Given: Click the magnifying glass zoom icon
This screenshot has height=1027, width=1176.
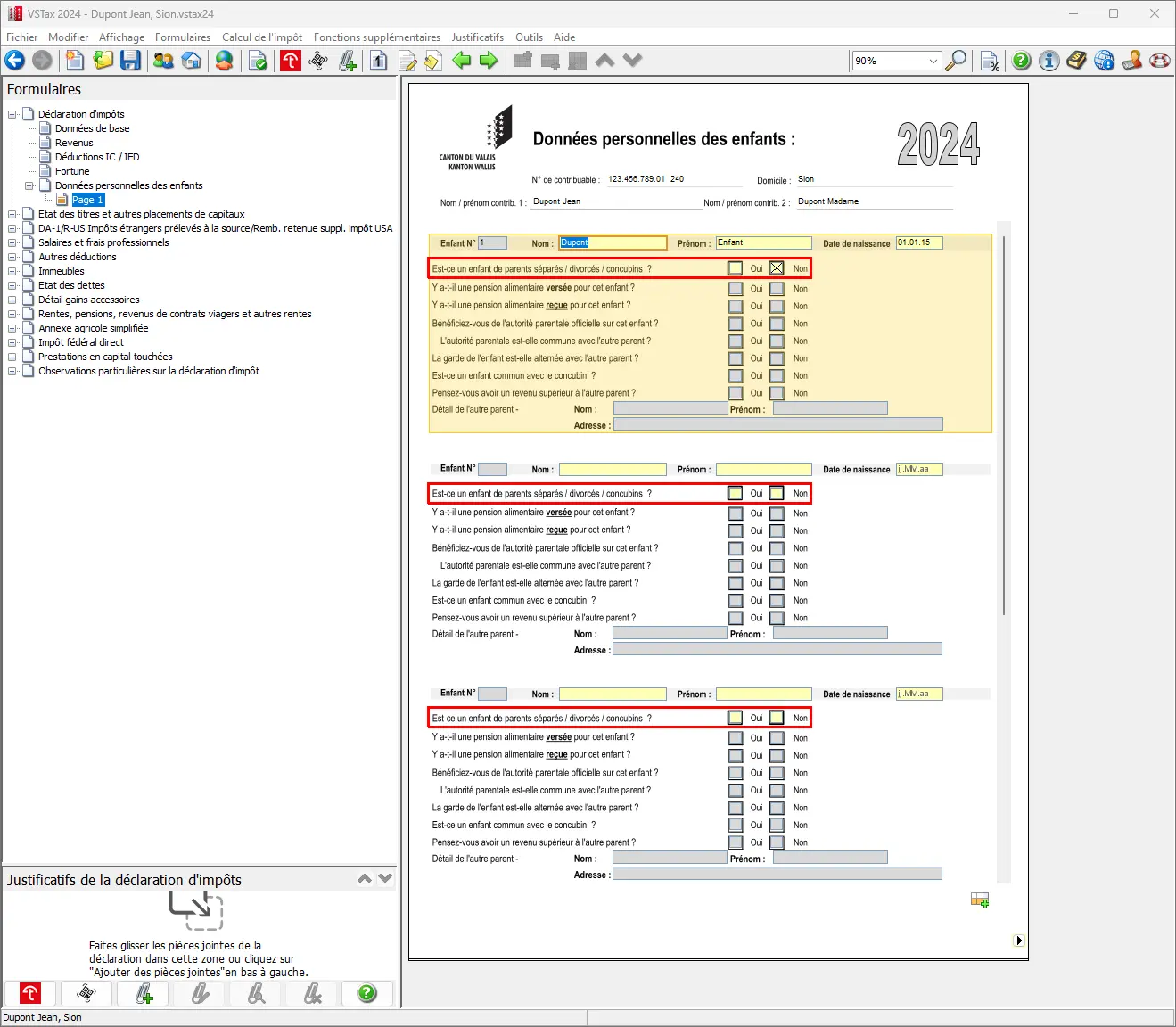Looking at the screenshot, I should click(956, 61).
